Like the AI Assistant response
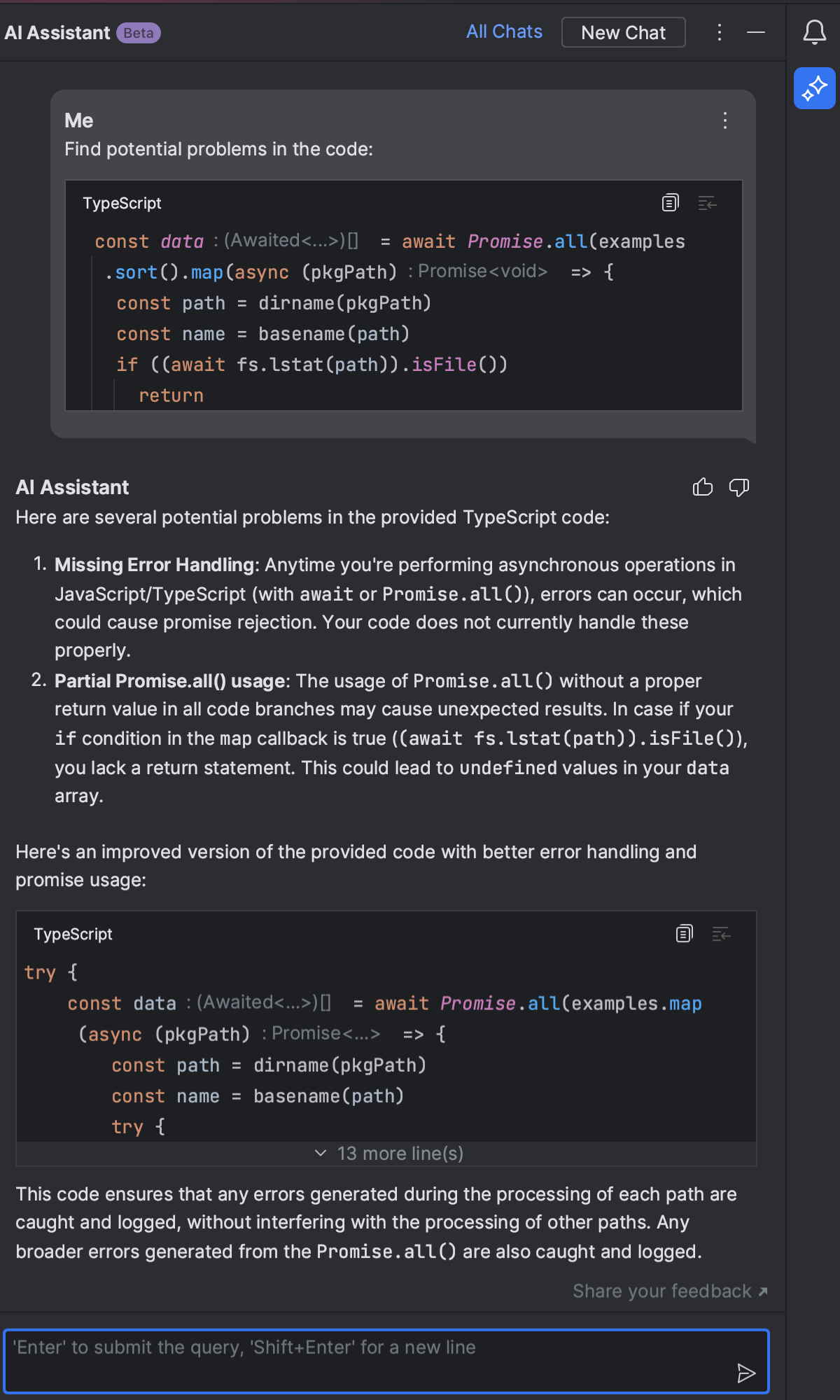Screen dimensions: 840x1400 [702, 487]
